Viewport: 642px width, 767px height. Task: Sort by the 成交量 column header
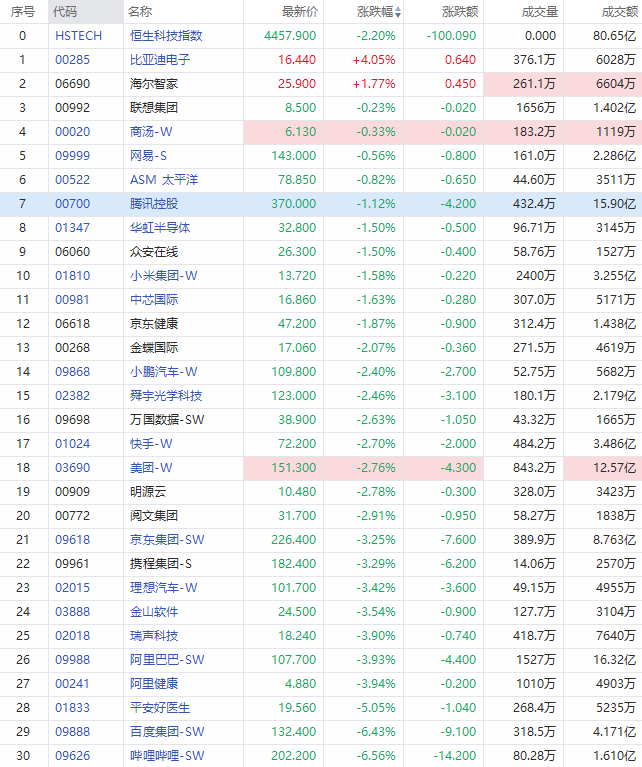540,12
